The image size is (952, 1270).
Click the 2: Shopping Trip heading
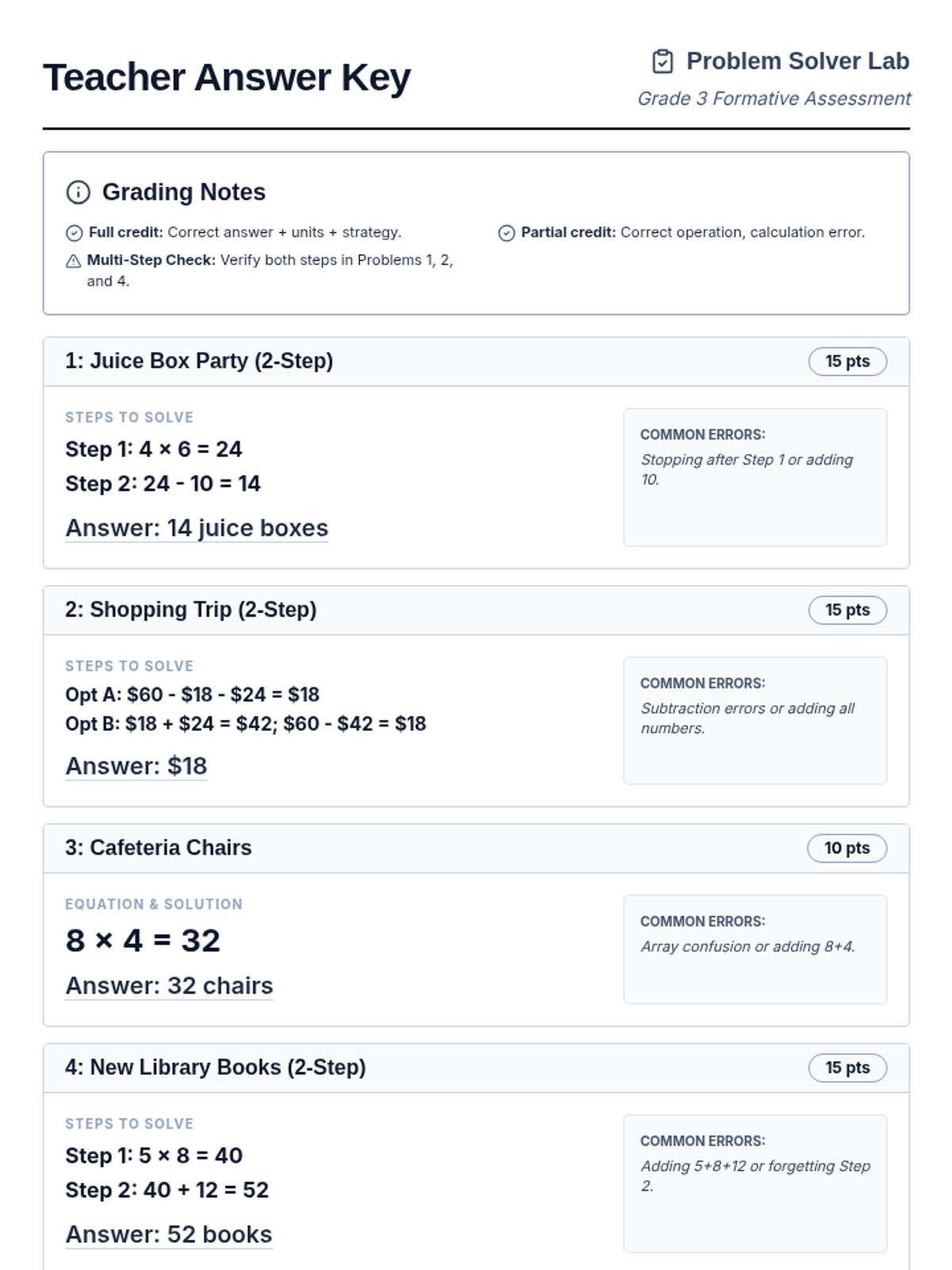pos(190,610)
